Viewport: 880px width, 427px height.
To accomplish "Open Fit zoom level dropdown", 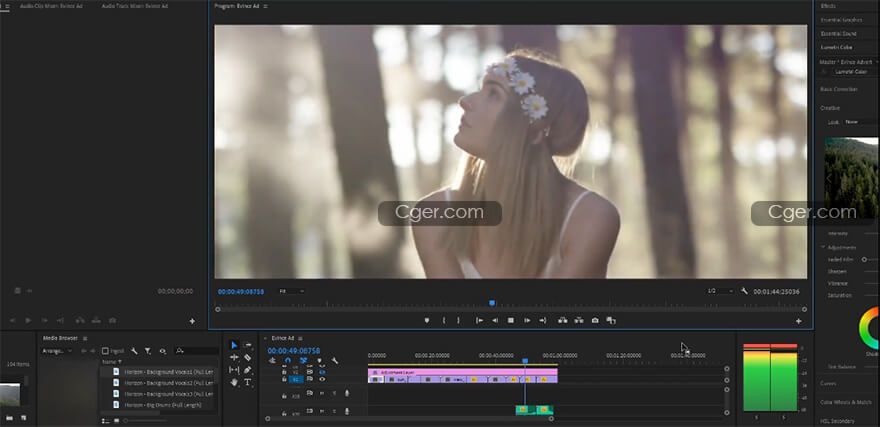I will pos(291,291).
